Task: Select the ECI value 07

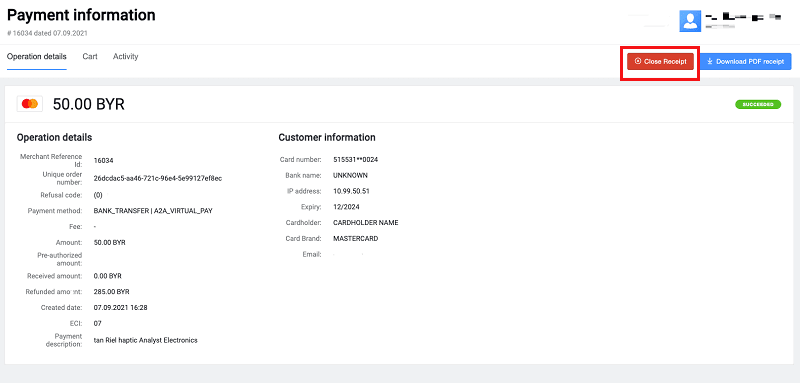Action: point(98,323)
